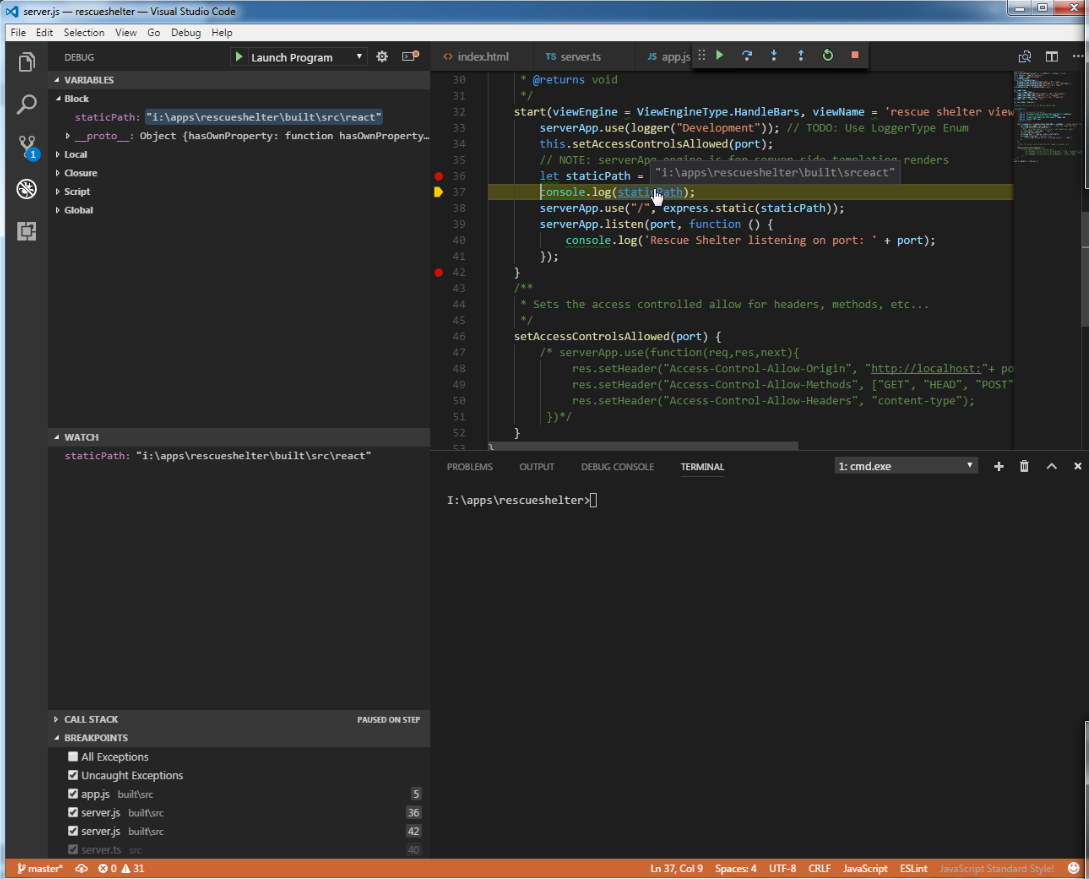
Task: Create a new terminal with plus icon
Action: (x=999, y=467)
